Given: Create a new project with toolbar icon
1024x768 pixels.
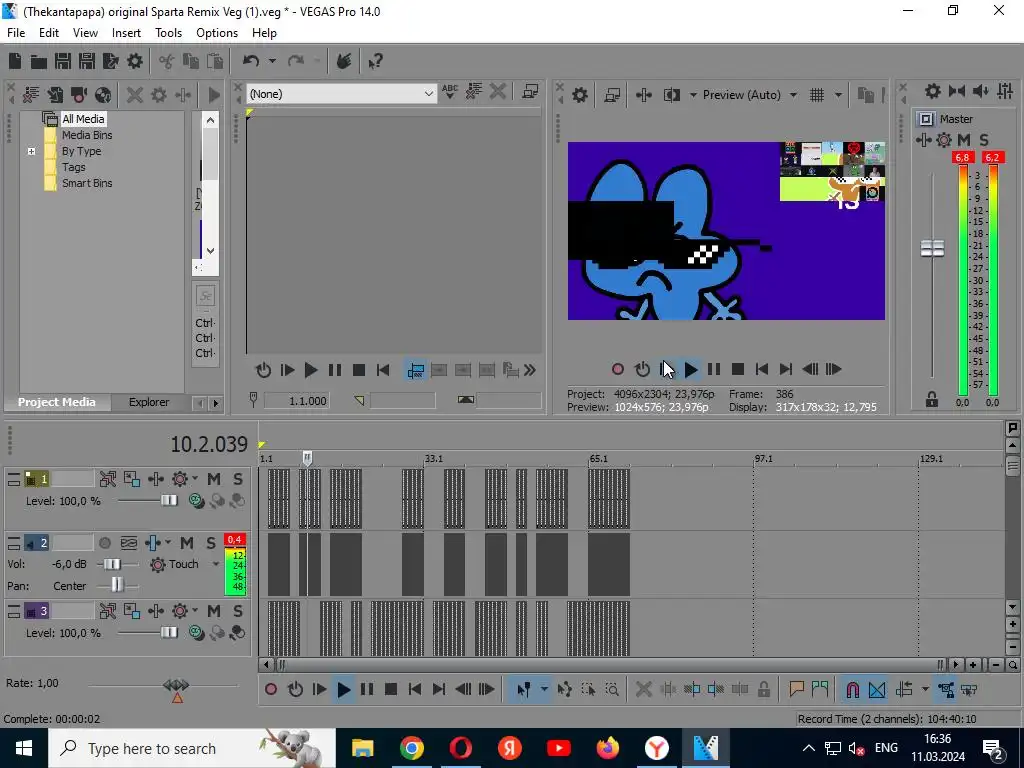Looking at the screenshot, I should pyautogui.click(x=15, y=61).
